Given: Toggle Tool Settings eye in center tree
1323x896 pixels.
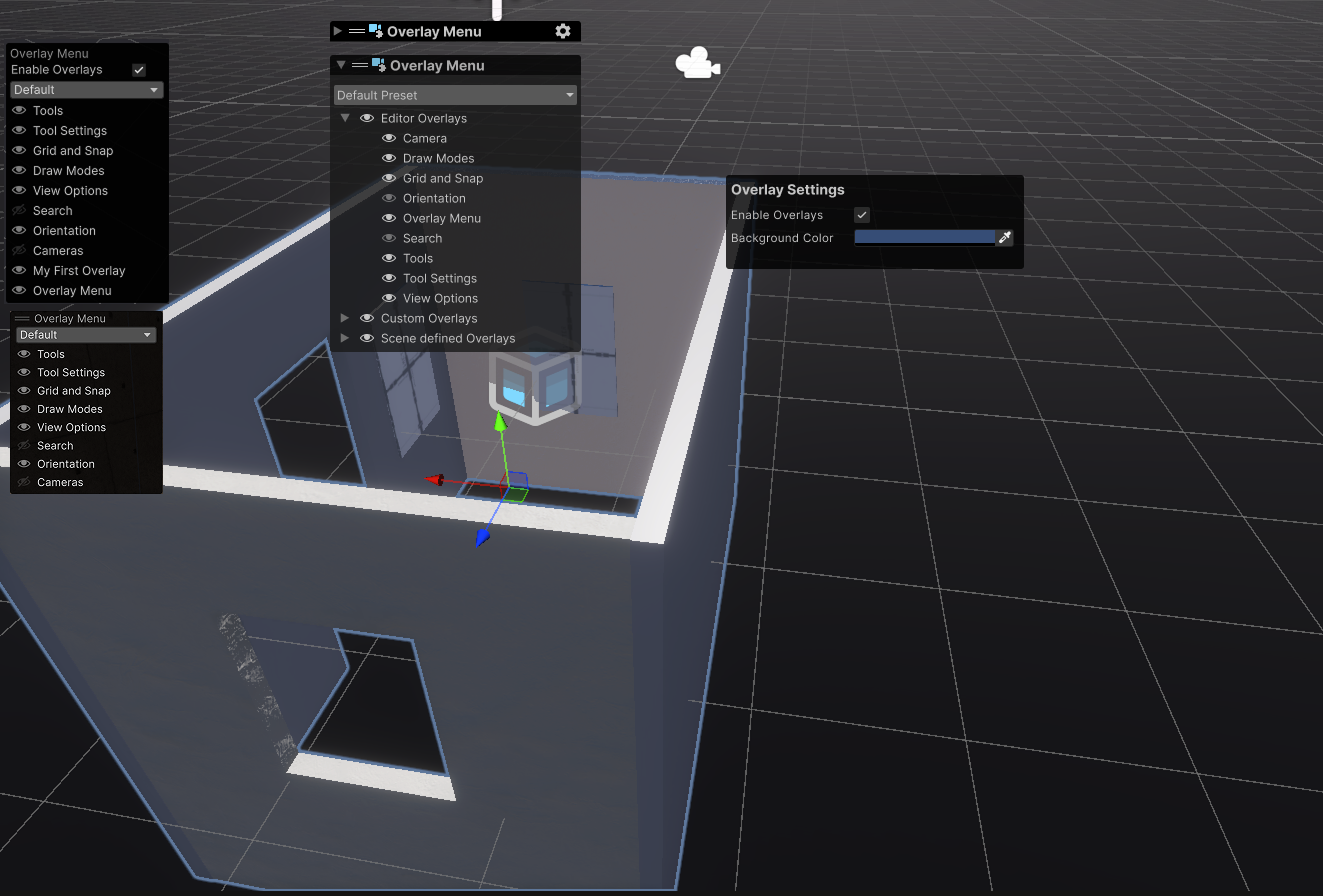Looking at the screenshot, I should click(389, 279).
